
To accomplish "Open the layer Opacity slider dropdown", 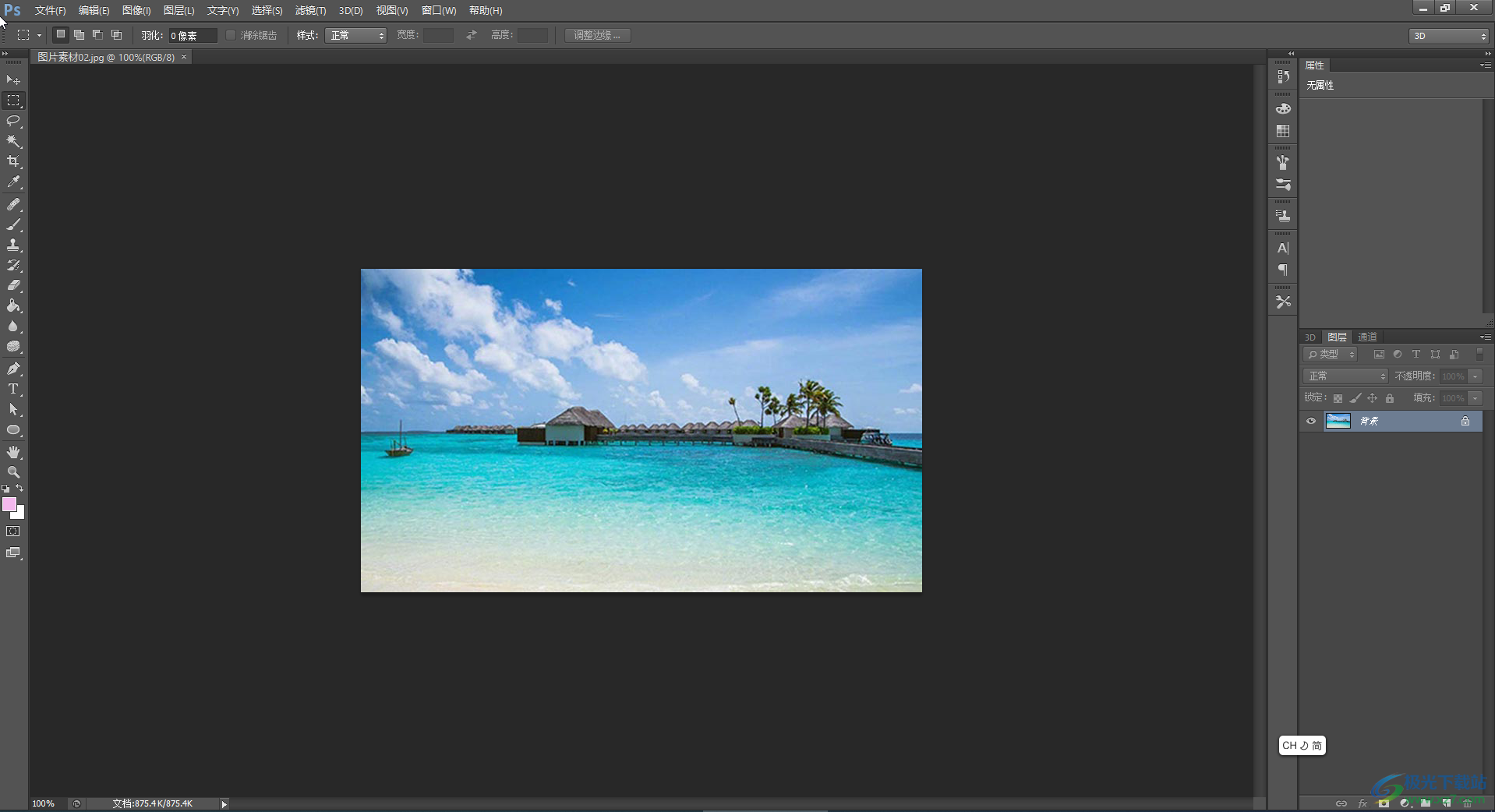I will [x=1476, y=376].
